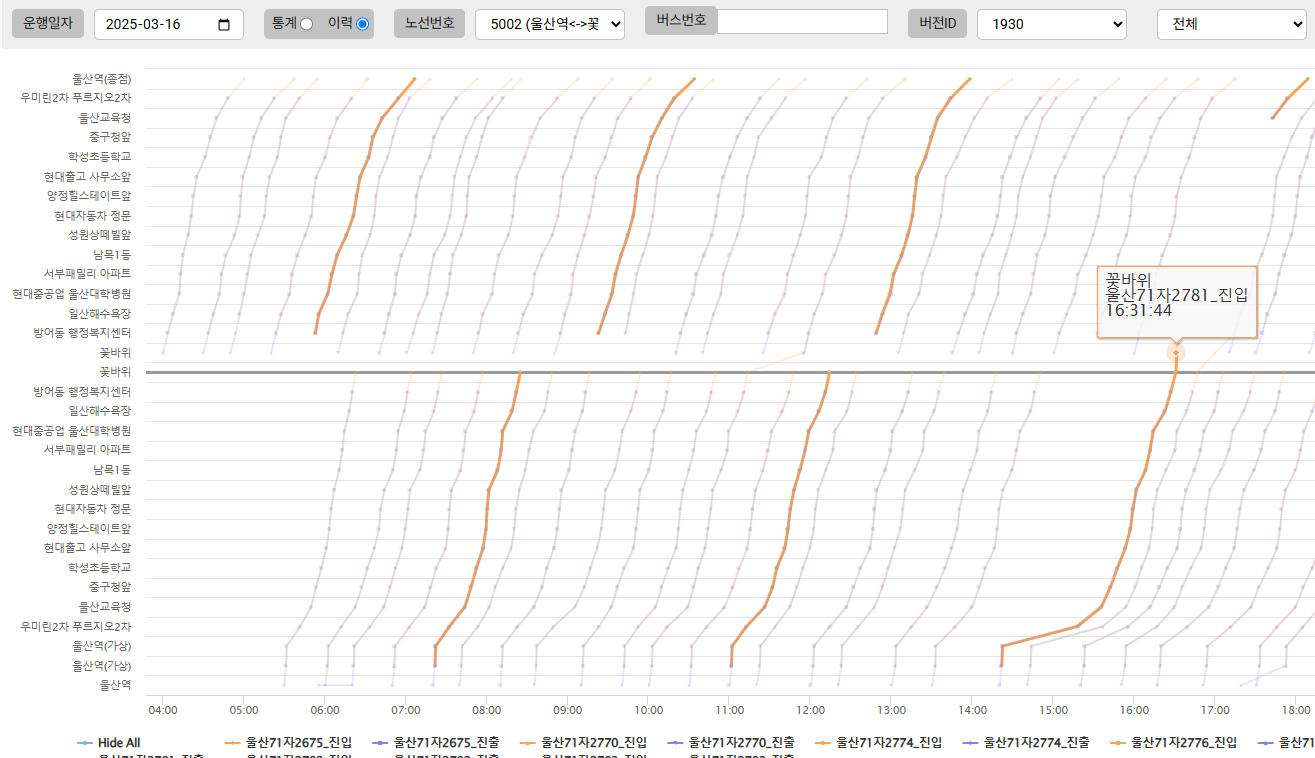
Task: Click the 버전ID label
Action: coord(937,24)
